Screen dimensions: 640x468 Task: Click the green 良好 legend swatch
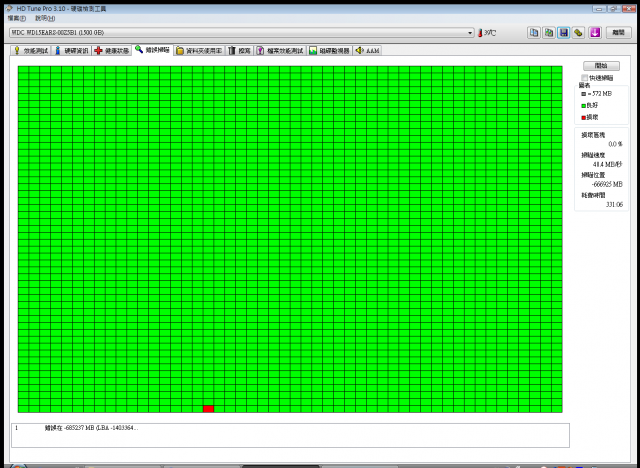pyautogui.click(x=583, y=106)
